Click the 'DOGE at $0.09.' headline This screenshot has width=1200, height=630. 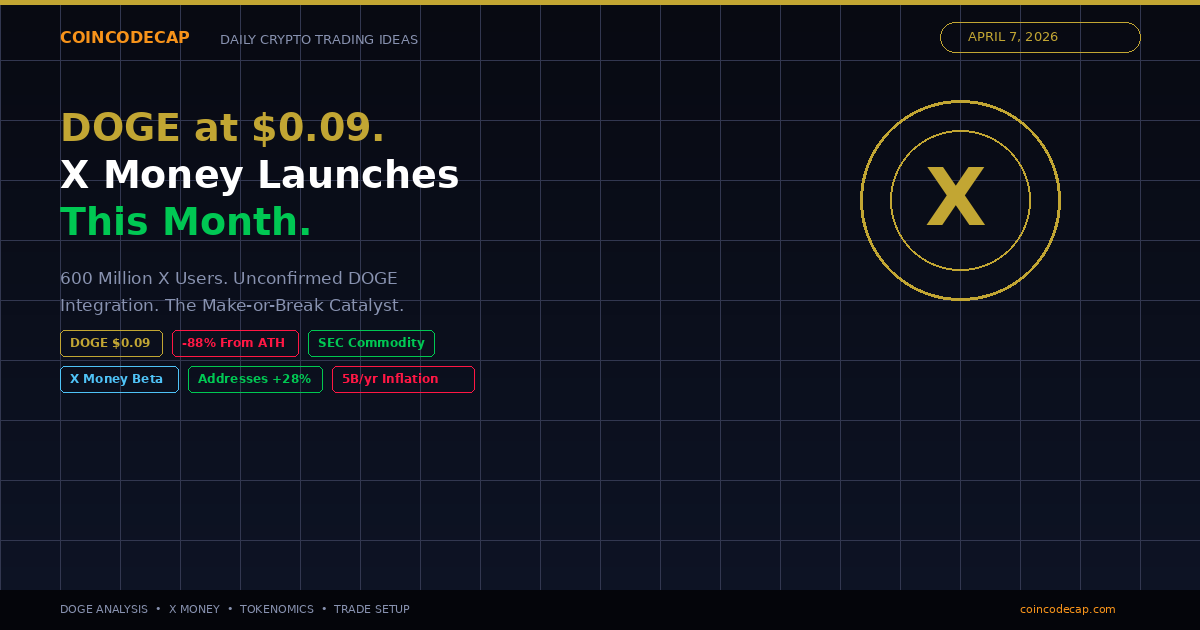[222, 128]
